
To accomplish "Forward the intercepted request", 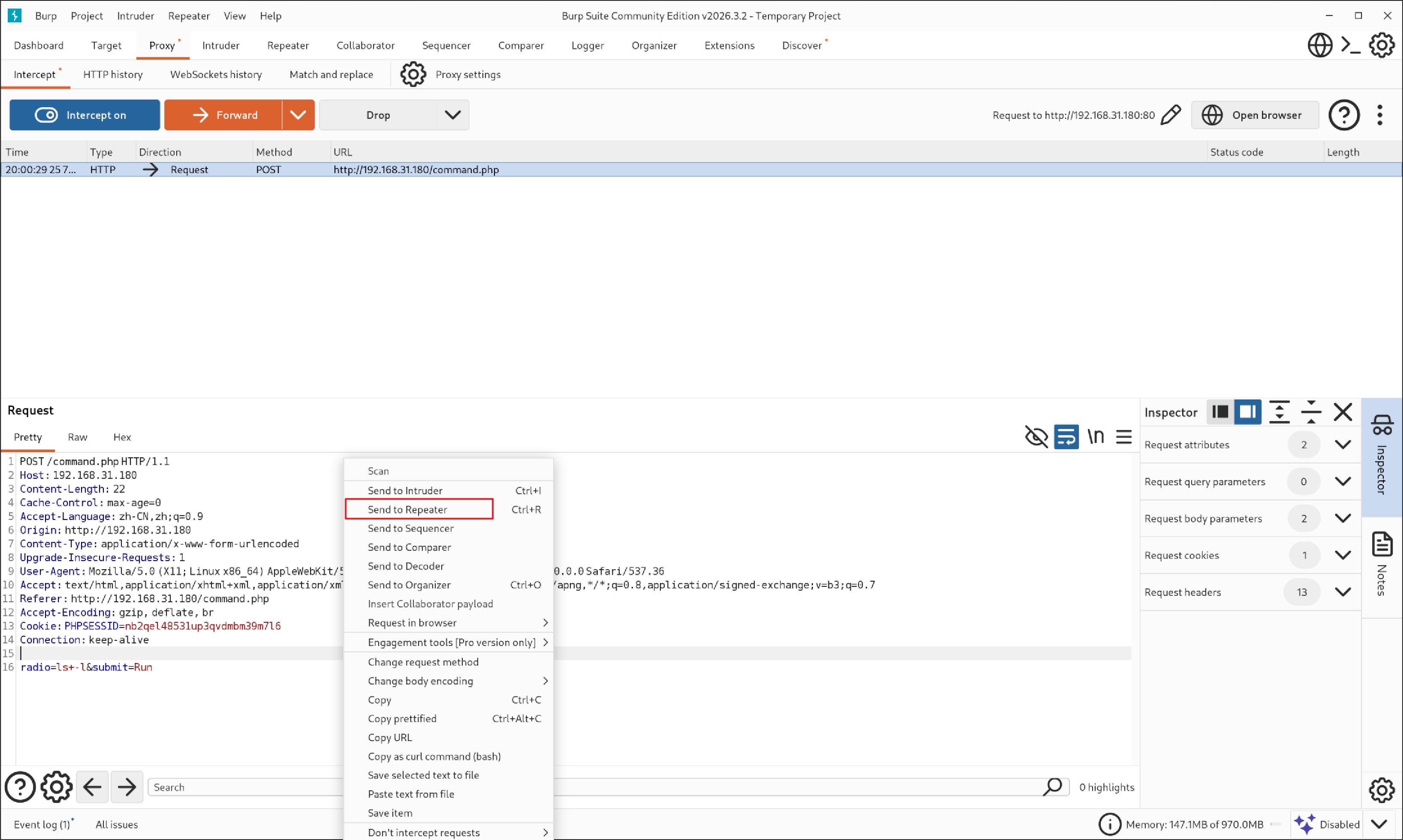I will pos(224,115).
